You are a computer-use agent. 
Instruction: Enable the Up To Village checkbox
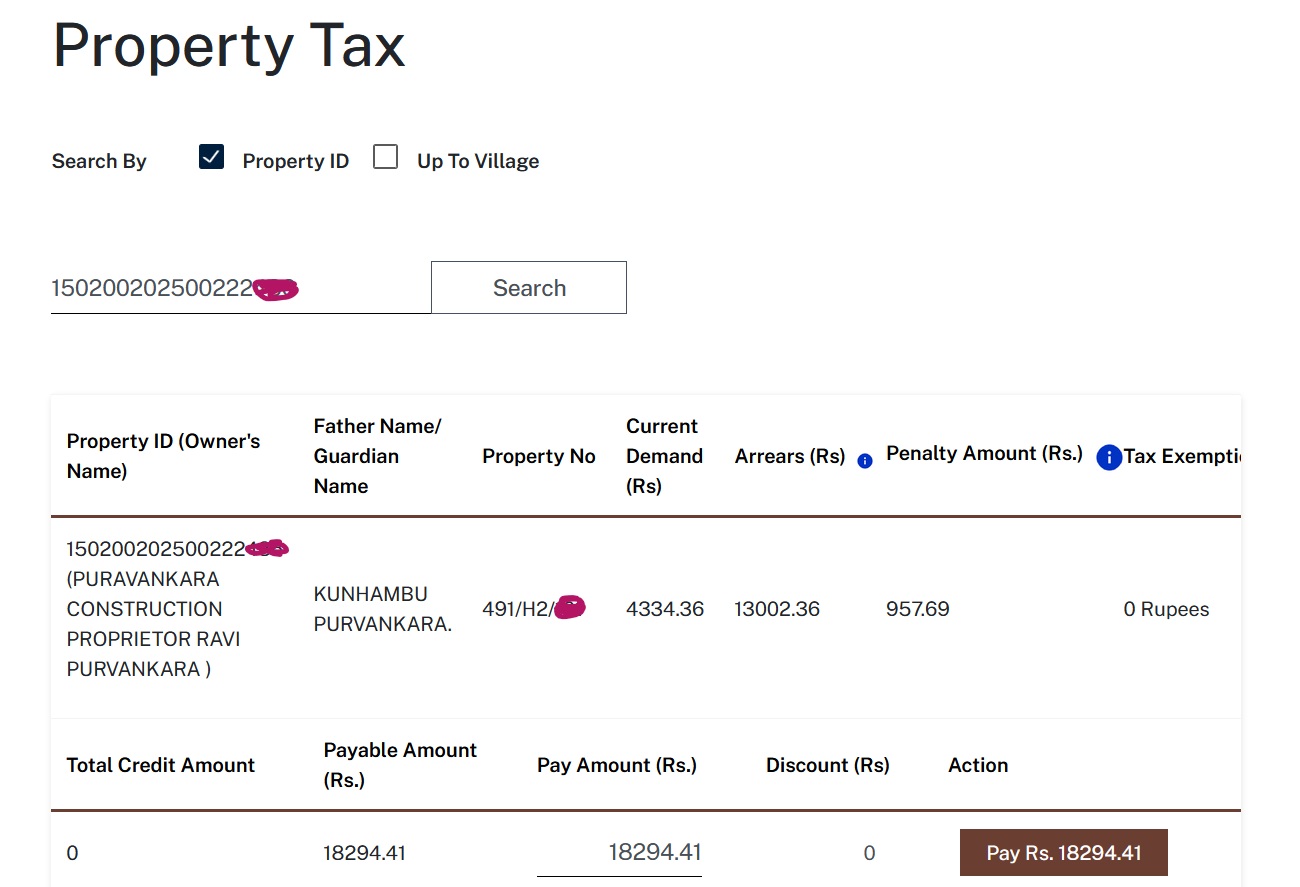coord(385,157)
